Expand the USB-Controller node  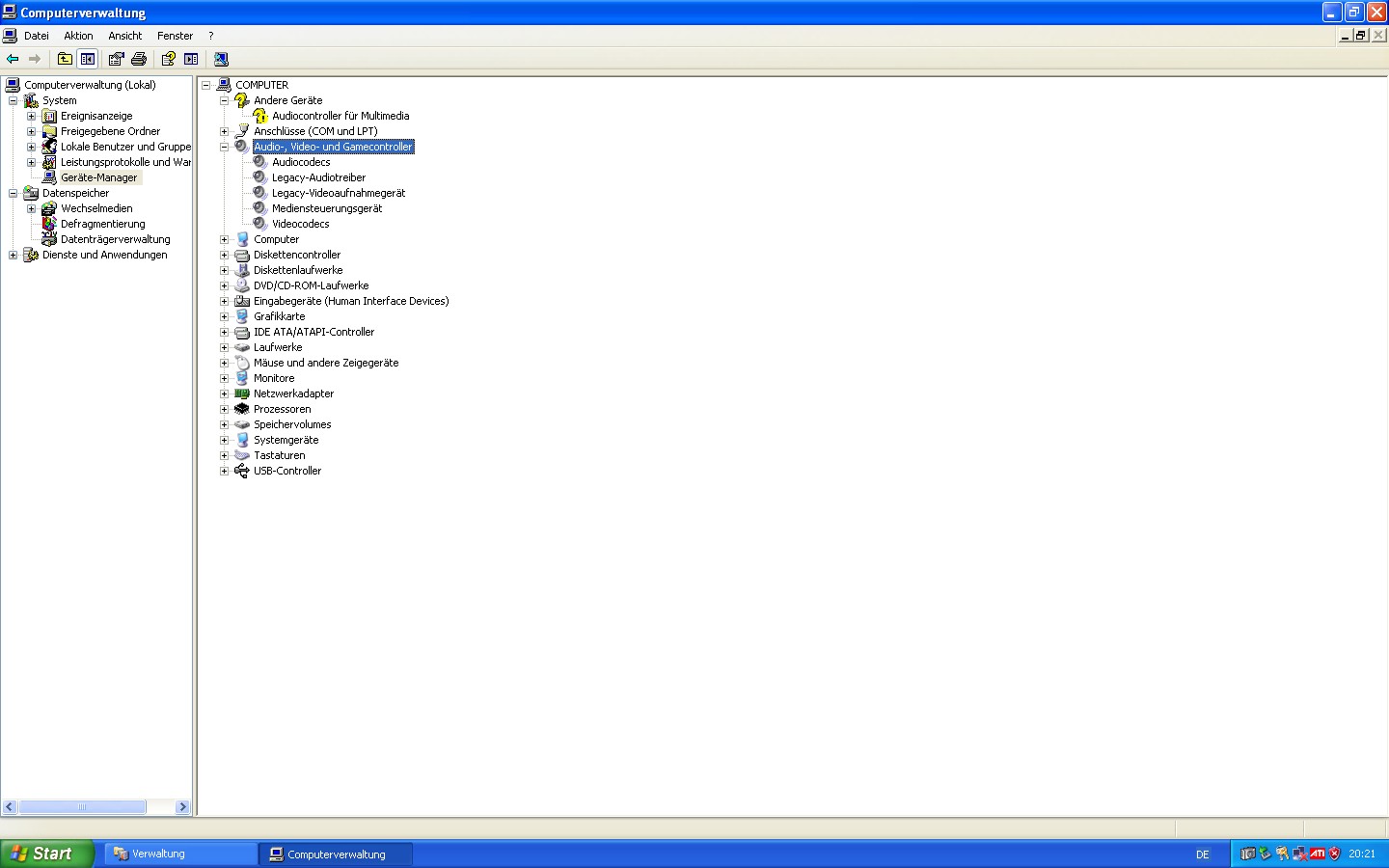(225, 471)
